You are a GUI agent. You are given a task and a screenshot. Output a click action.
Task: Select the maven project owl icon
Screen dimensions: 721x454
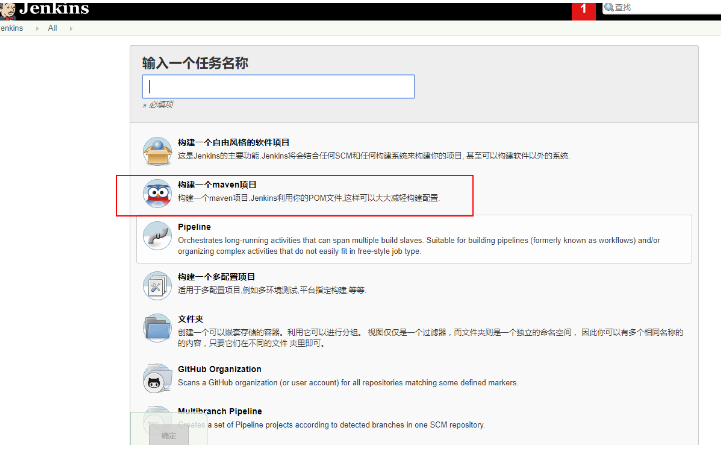pyautogui.click(x=157, y=193)
